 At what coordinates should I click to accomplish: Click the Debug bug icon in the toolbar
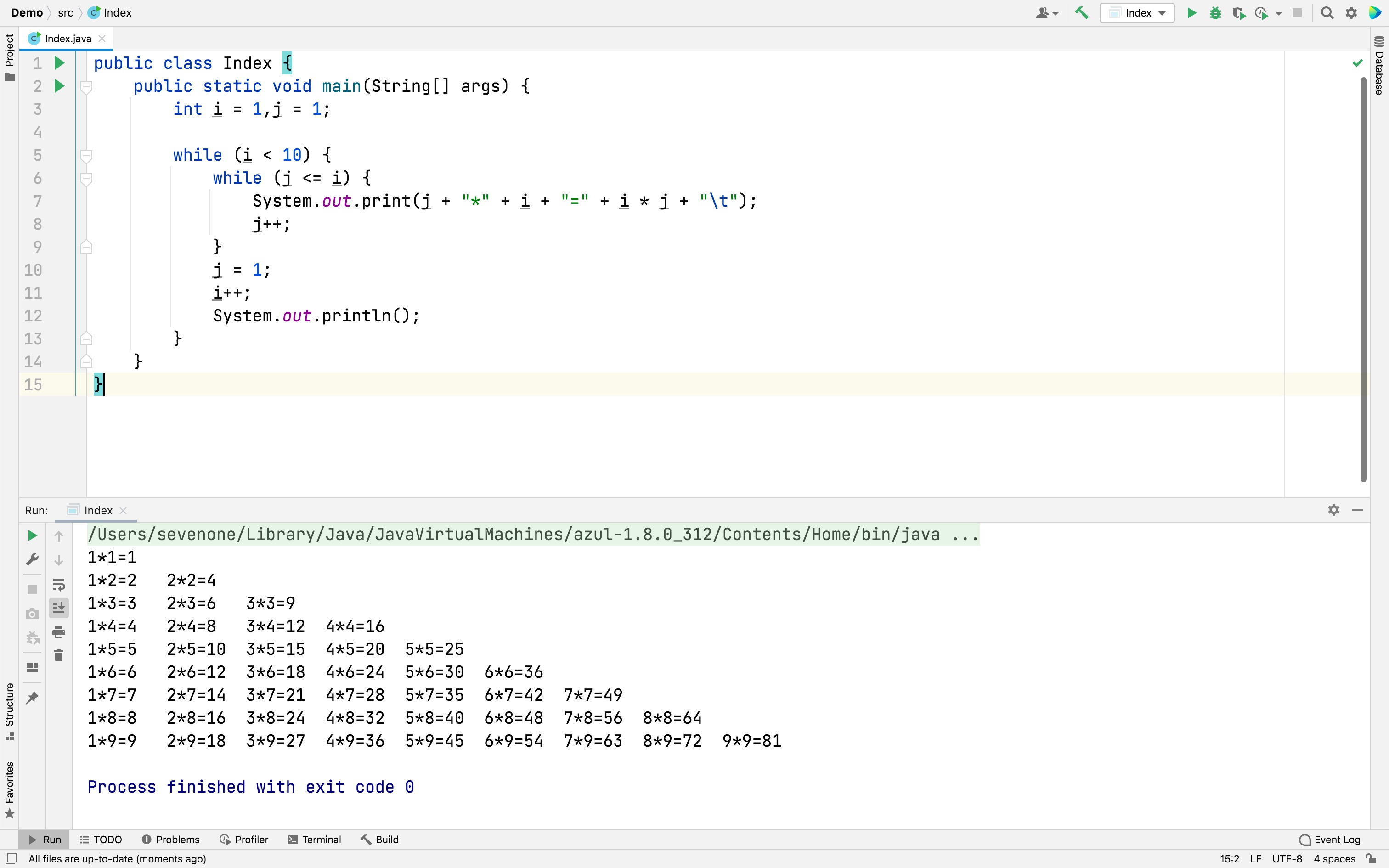(1214, 13)
